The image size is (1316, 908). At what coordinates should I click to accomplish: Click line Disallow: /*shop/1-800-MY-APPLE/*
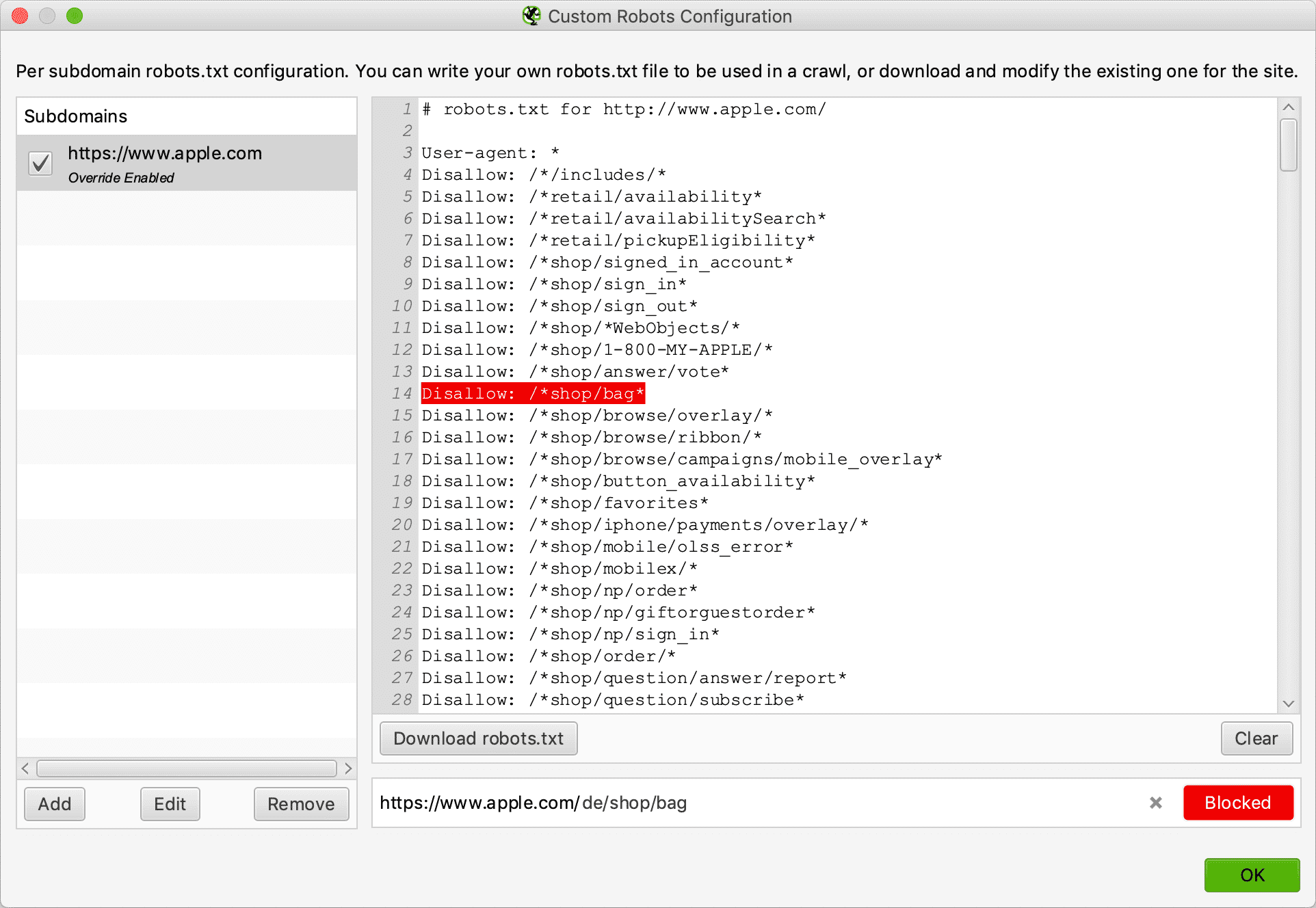click(x=597, y=350)
